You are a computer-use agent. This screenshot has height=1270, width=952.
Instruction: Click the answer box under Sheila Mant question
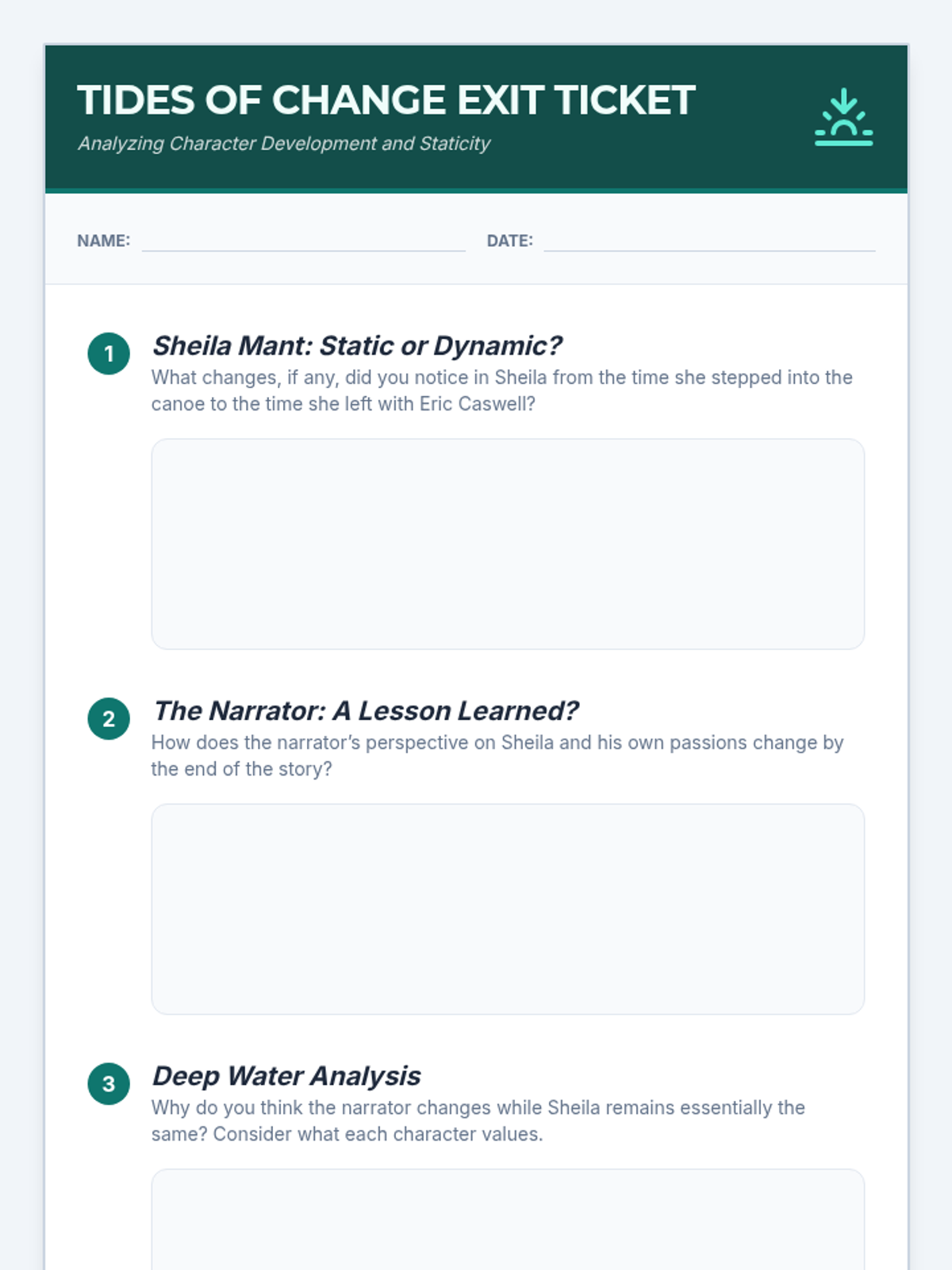click(508, 544)
